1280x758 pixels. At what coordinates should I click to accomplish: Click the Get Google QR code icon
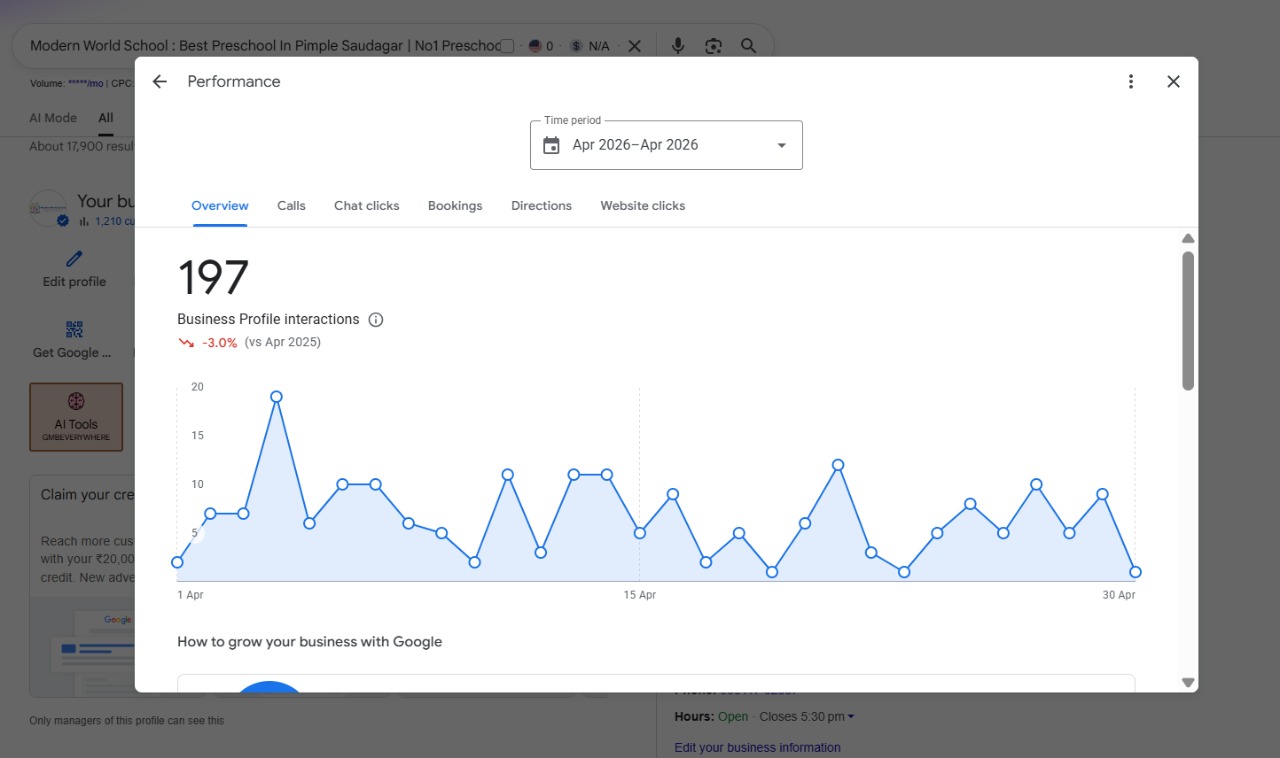click(74, 329)
